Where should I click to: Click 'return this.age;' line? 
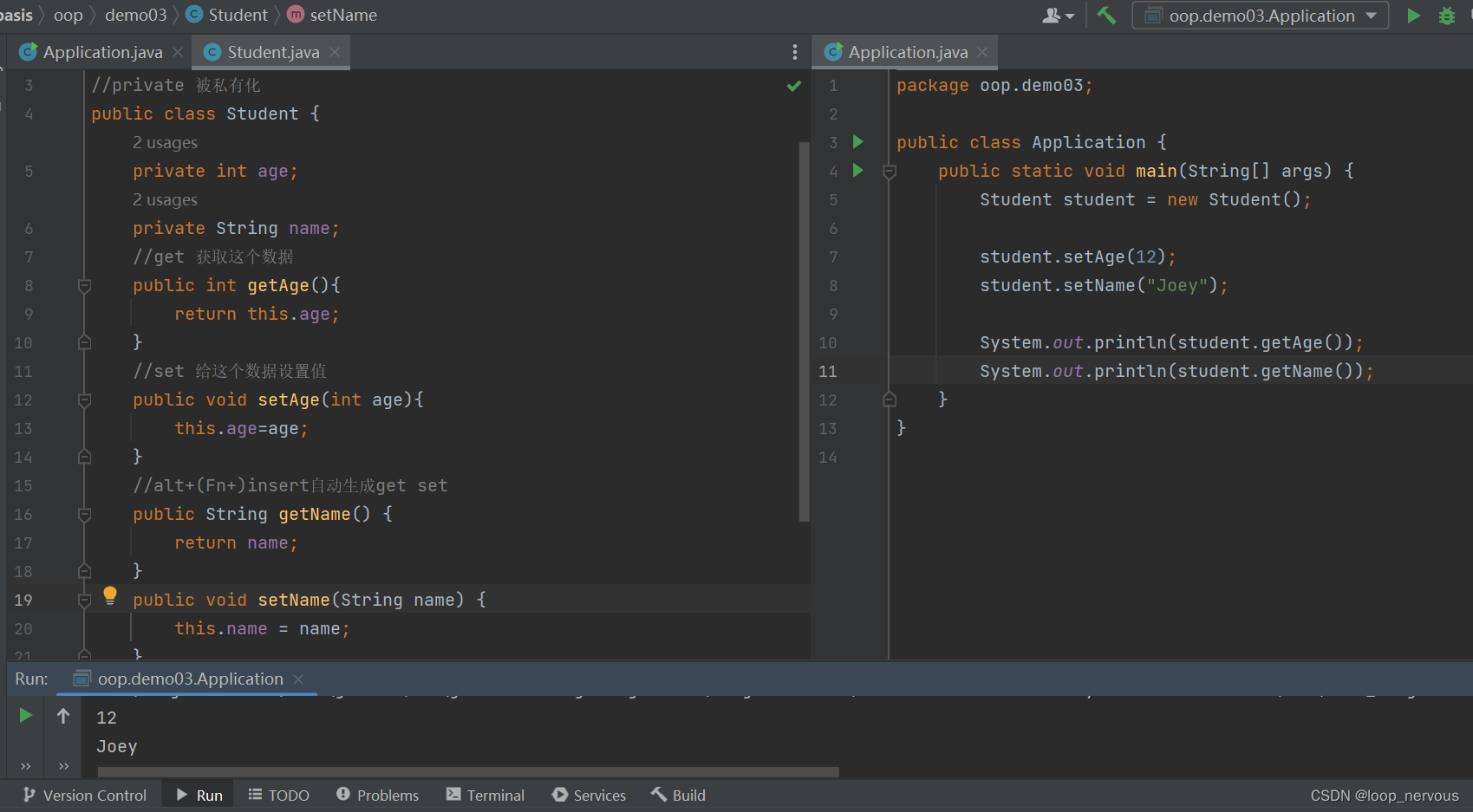[x=257, y=314]
